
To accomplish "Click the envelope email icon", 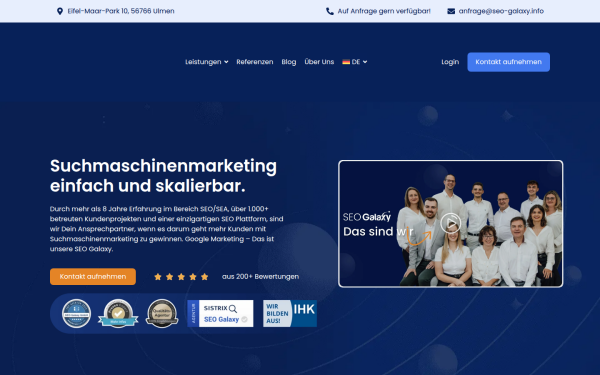I will click(x=451, y=11).
